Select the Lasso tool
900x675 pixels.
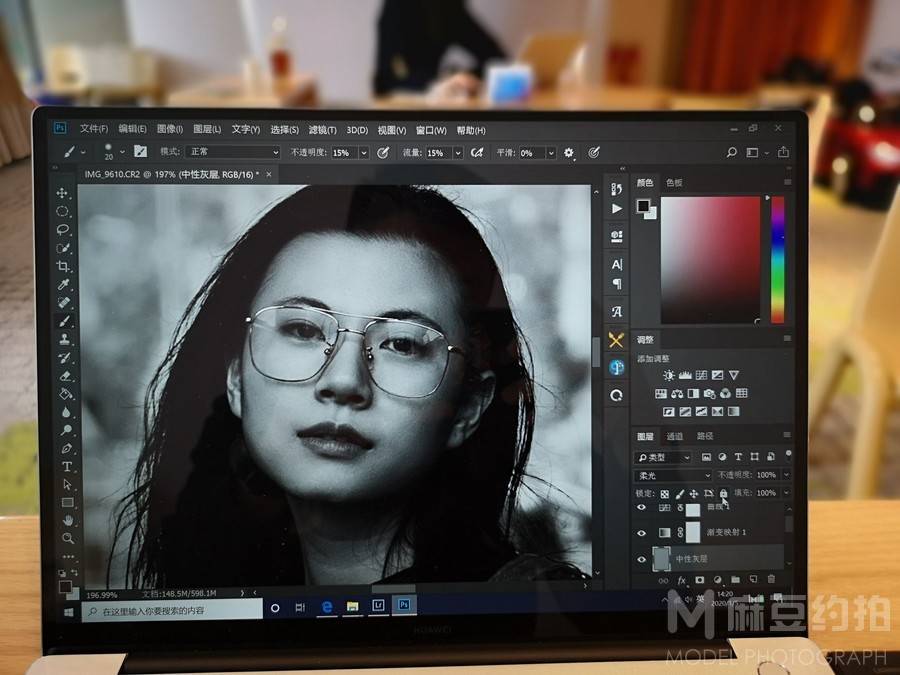(63, 230)
